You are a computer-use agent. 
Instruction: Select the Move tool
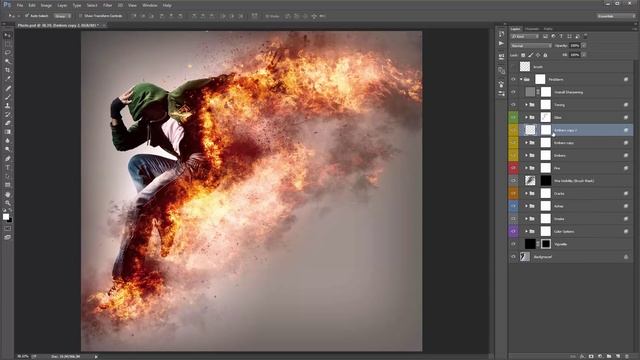(7, 36)
